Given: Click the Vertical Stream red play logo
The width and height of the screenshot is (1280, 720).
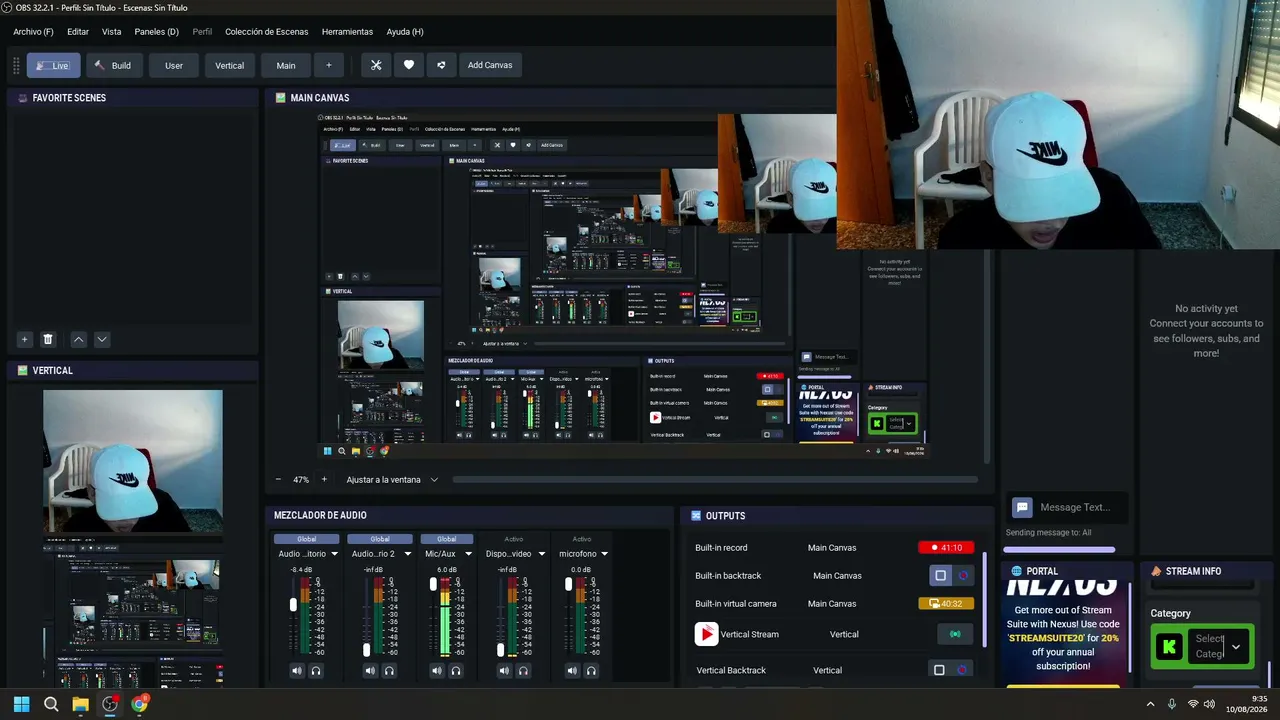Looking at the screenshot, I should tap(706, 634).
